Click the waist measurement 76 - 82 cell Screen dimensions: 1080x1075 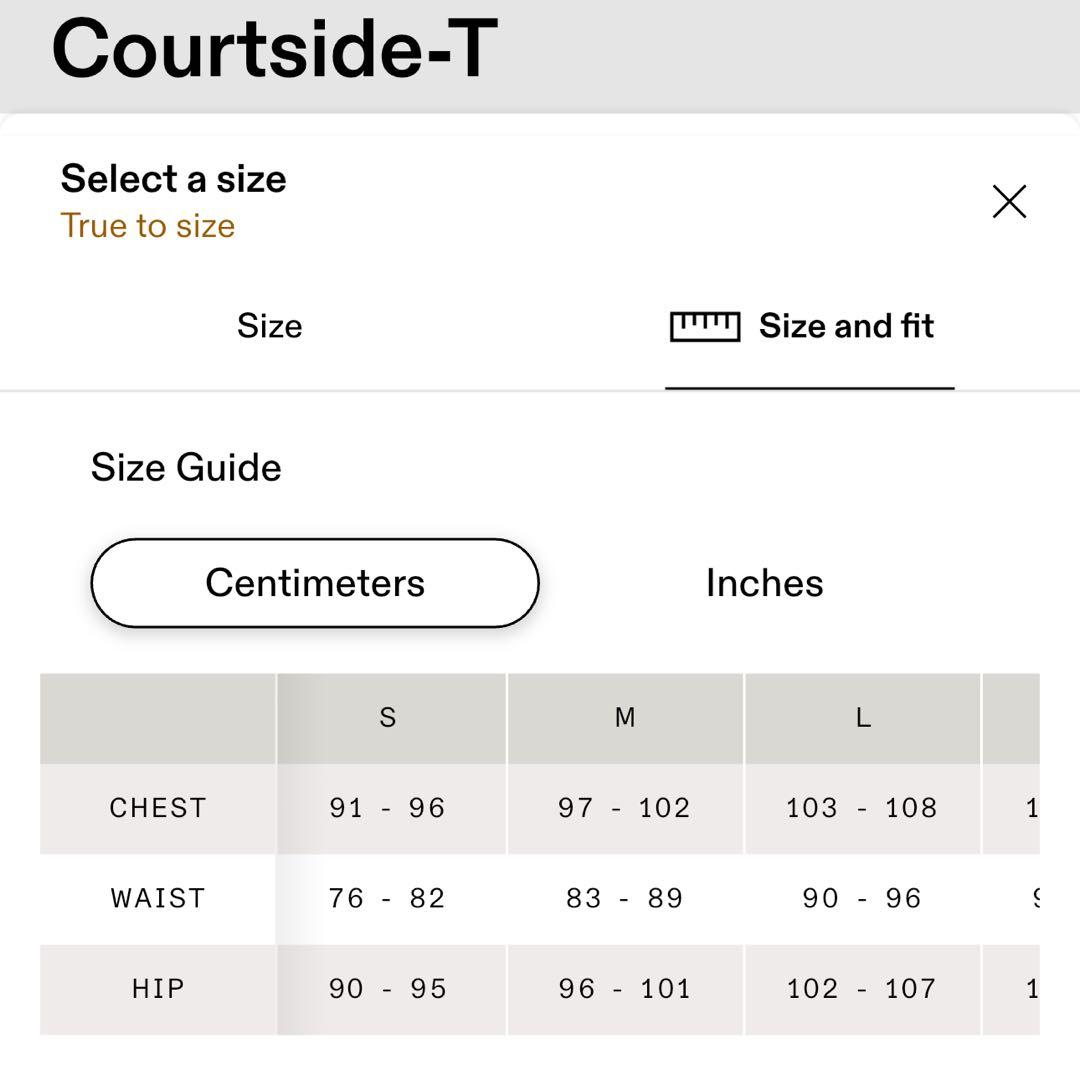(x=388, y=898)
